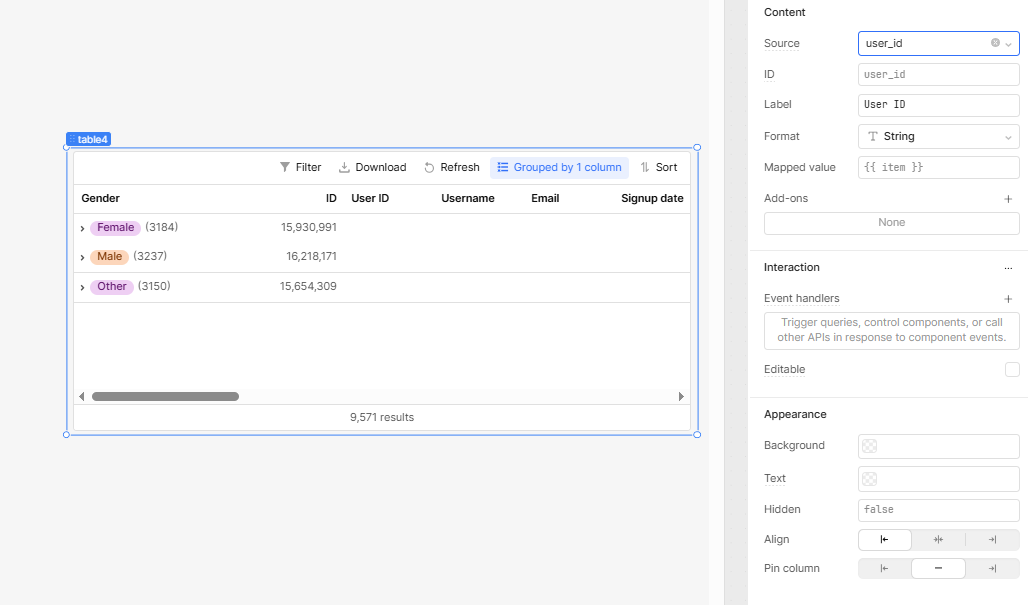The height and width of the screenshot is (605, 1028).
Task: Select the Gender column header
Action: tap(100, 198)
